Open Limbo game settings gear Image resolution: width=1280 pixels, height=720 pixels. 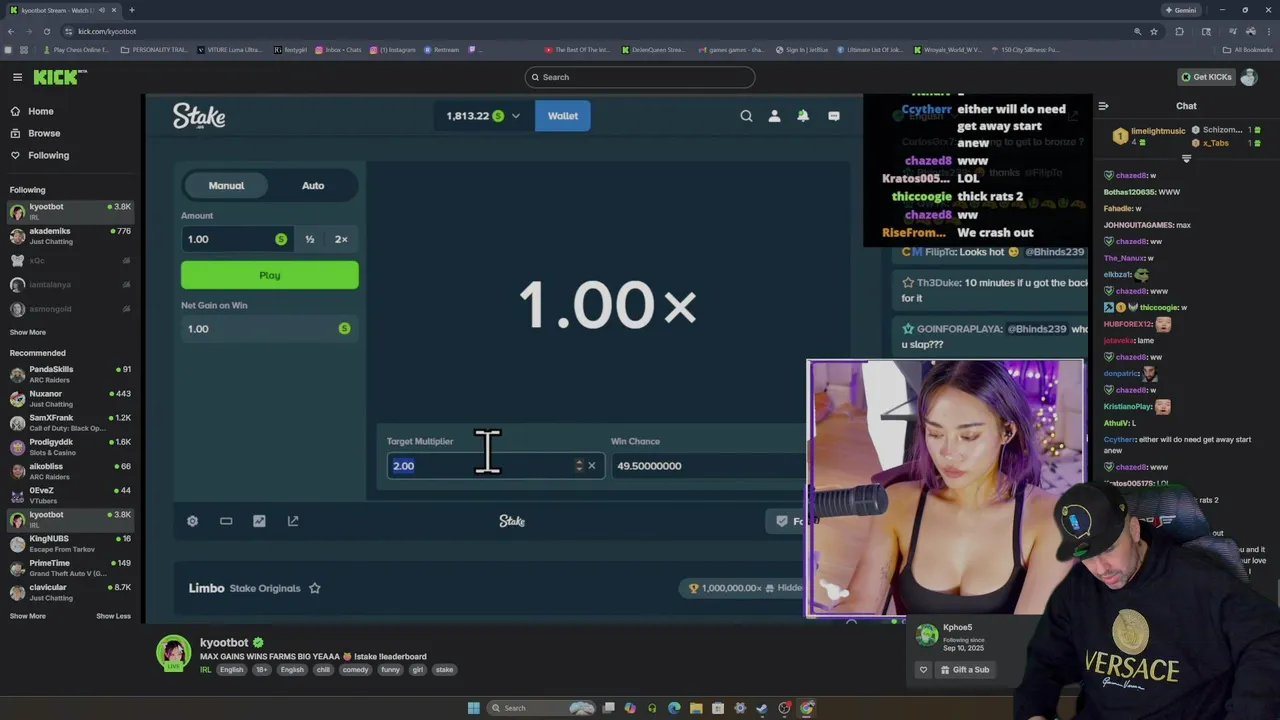coord(193,521)
